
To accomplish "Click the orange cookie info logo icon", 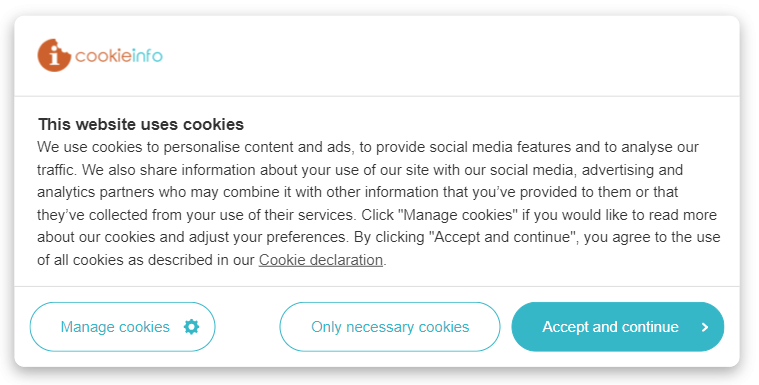I will (54, 55).
